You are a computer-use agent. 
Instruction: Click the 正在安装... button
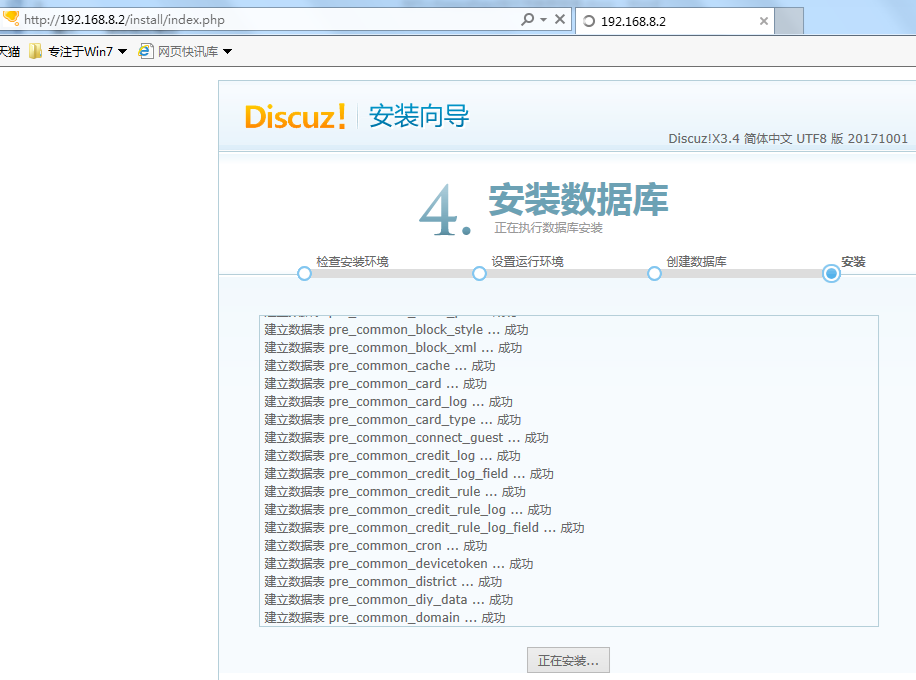[568, 660]
